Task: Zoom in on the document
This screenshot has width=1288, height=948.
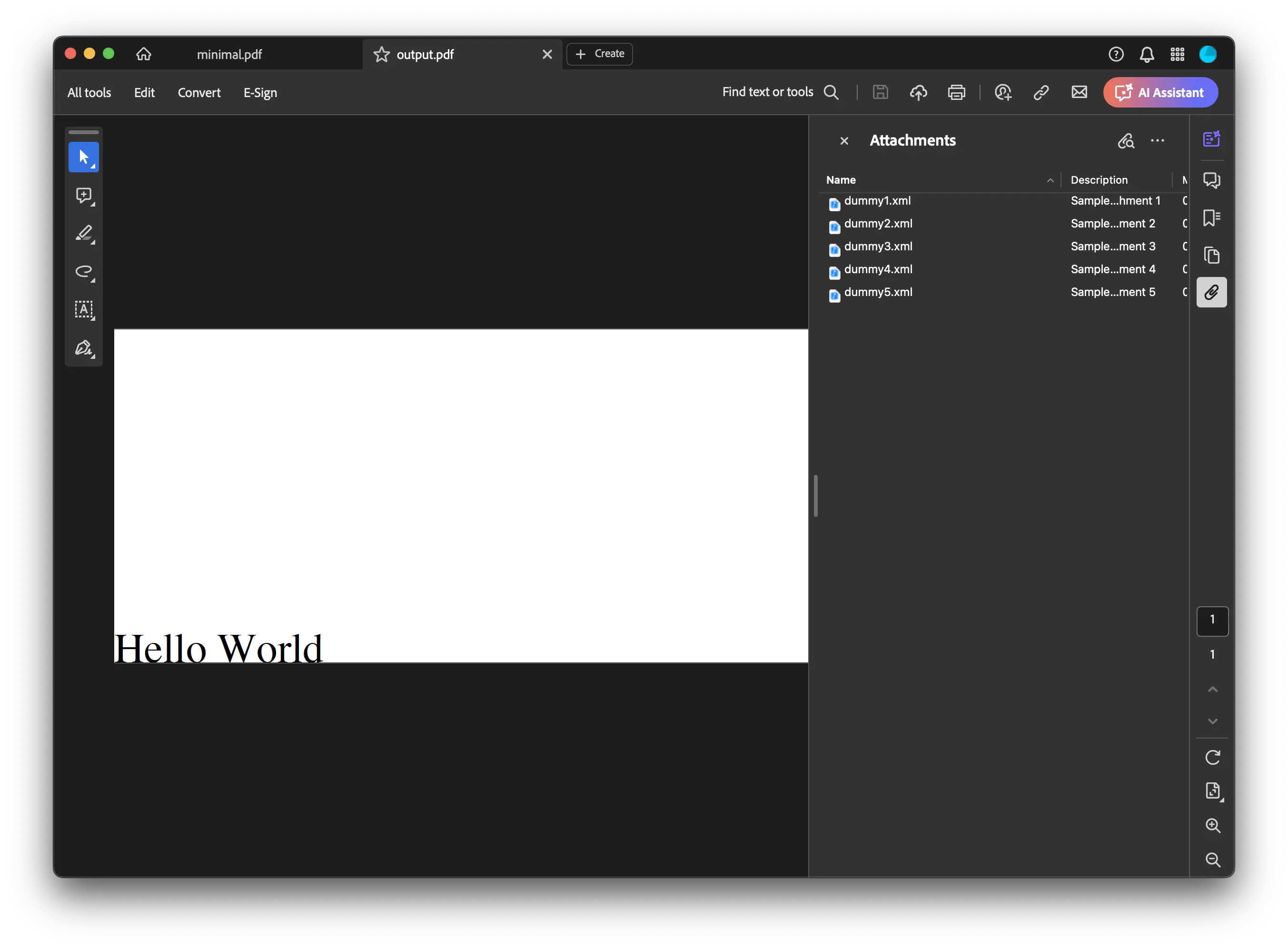Action: coord(1213,826)
